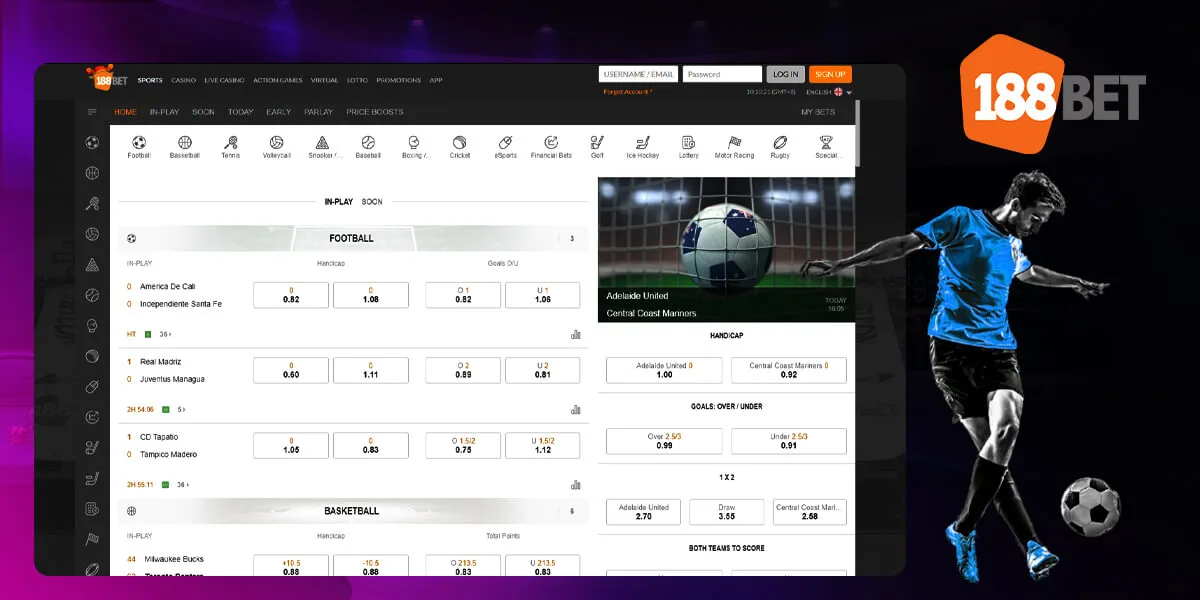View statistics chart for America De Cali match
This screenshot has width=1200, height=600.
575,334
